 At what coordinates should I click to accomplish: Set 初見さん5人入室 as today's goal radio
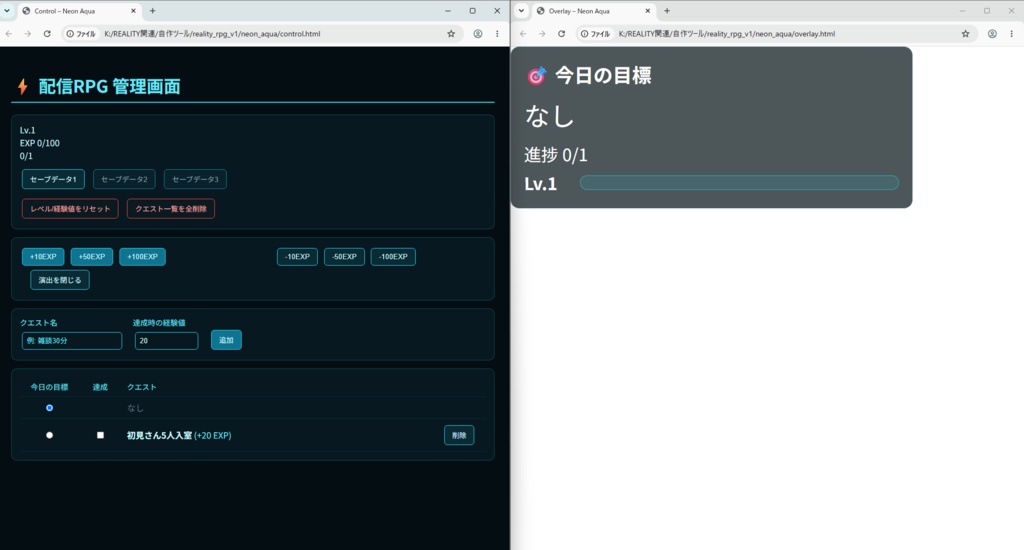(49, 435)
